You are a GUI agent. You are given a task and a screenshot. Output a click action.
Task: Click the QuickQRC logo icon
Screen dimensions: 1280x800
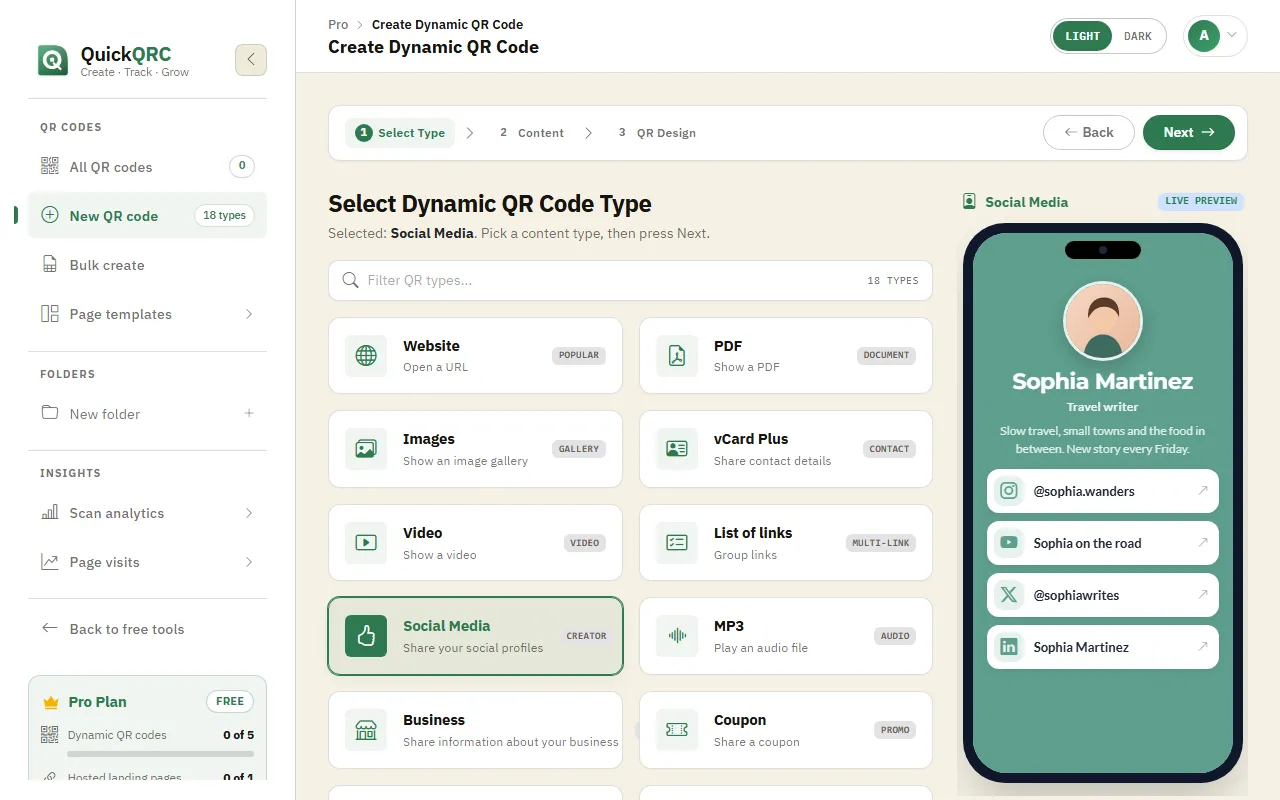point(53,60)
